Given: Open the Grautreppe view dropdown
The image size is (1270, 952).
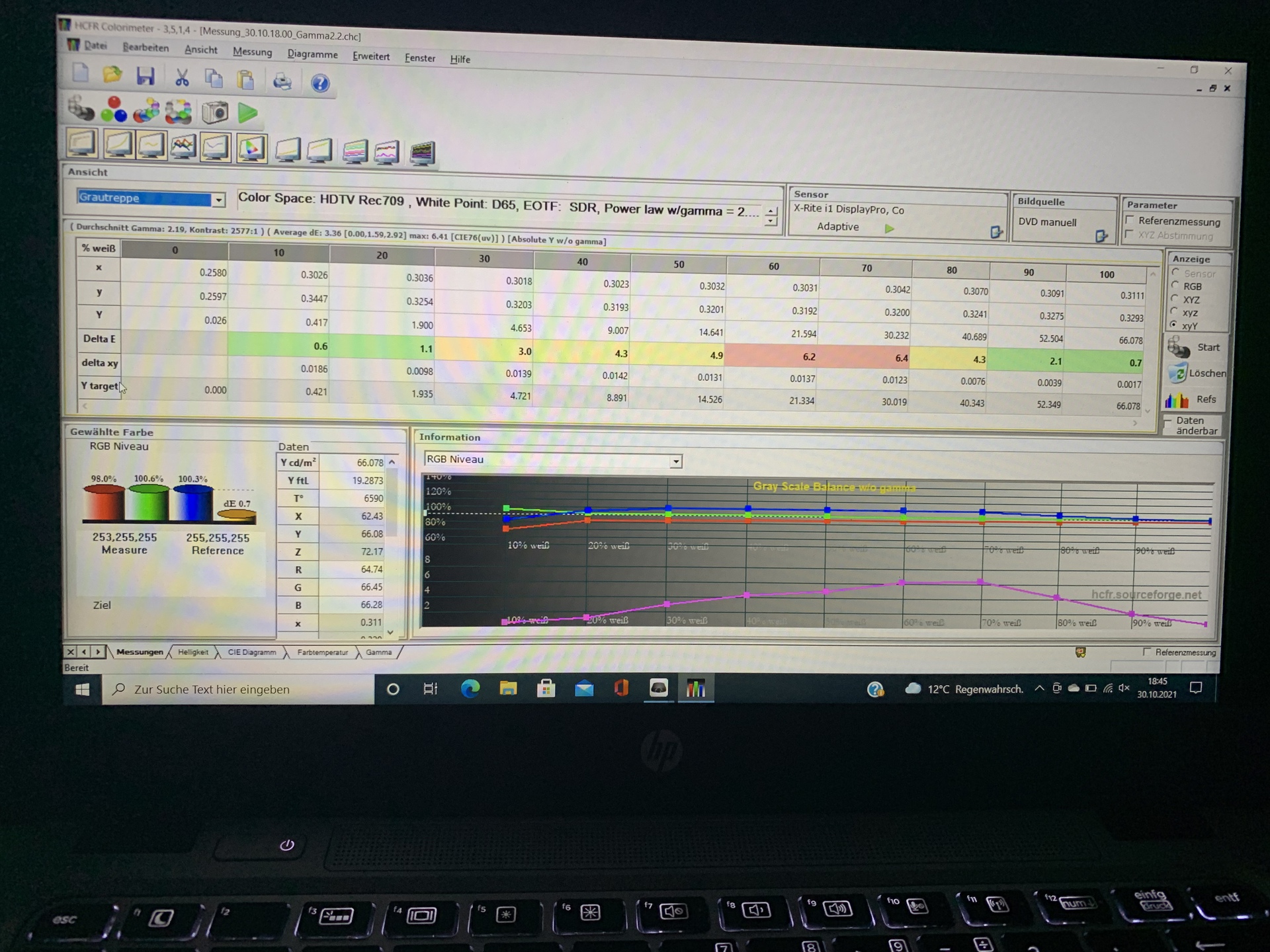Looking at the screenshot, I should [218, 199].
